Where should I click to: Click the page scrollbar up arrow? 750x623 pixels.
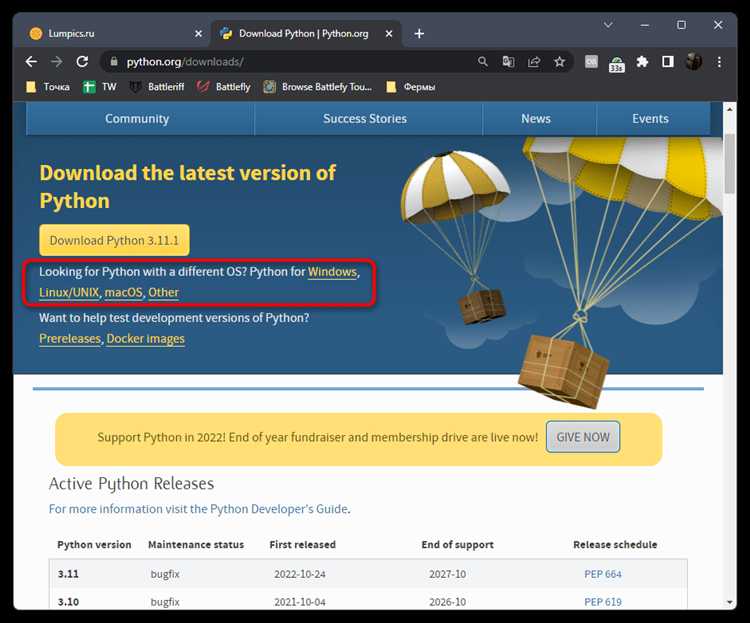click(729, 109)
